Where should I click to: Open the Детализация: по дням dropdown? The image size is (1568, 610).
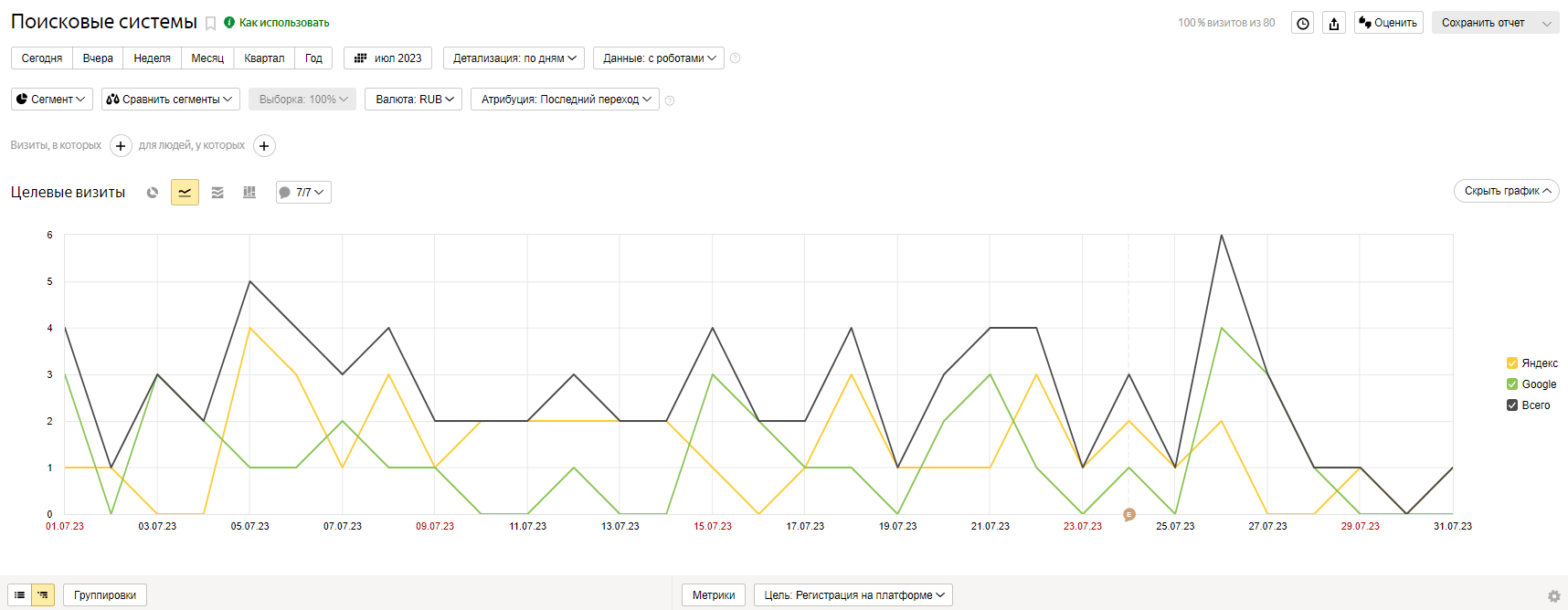pyautogui.click(x=514, y=58)
